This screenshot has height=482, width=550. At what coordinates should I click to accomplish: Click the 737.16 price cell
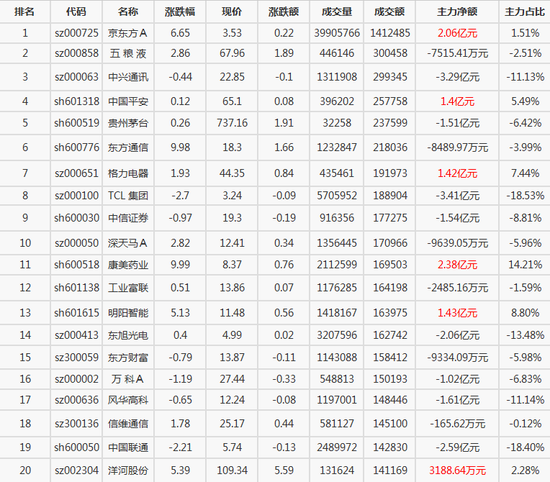pos(232,123)
